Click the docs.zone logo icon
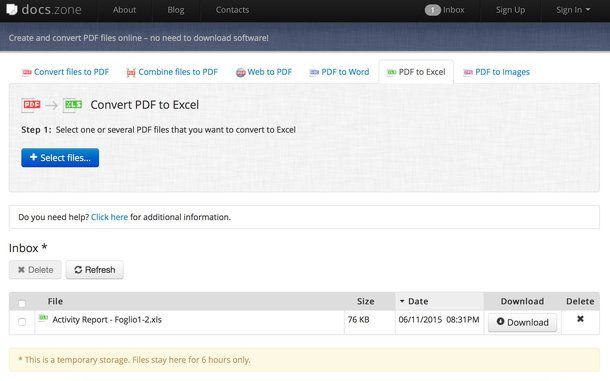The height and width of the screenshot is (381, 610). (12, 9)
